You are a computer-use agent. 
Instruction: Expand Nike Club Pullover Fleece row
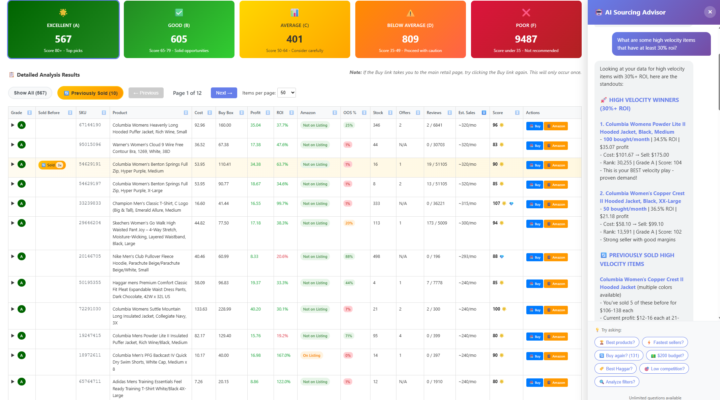point(12,257)
